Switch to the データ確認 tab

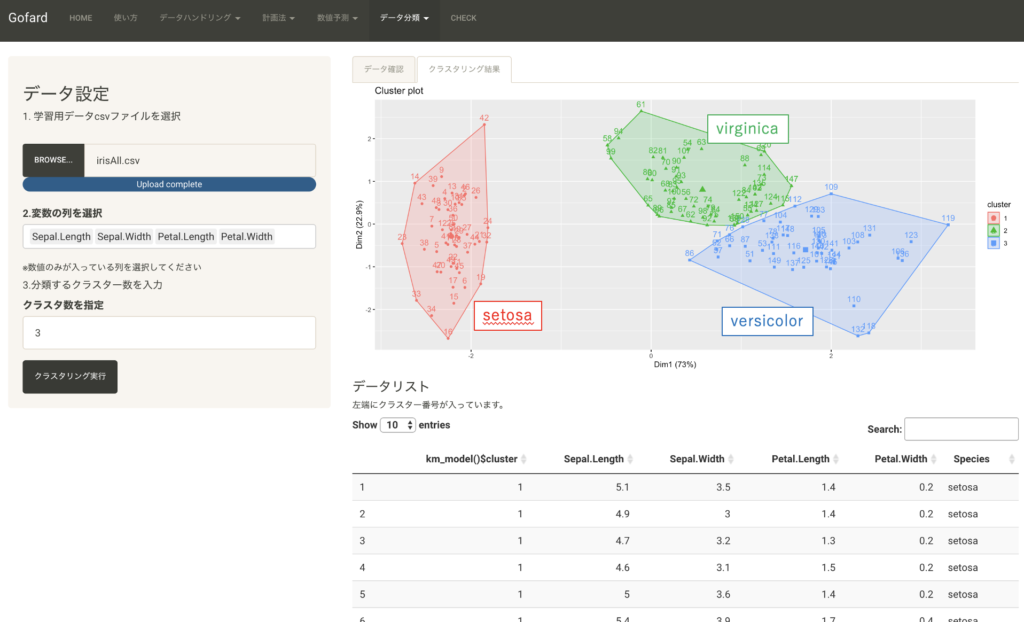coord(383,69)
